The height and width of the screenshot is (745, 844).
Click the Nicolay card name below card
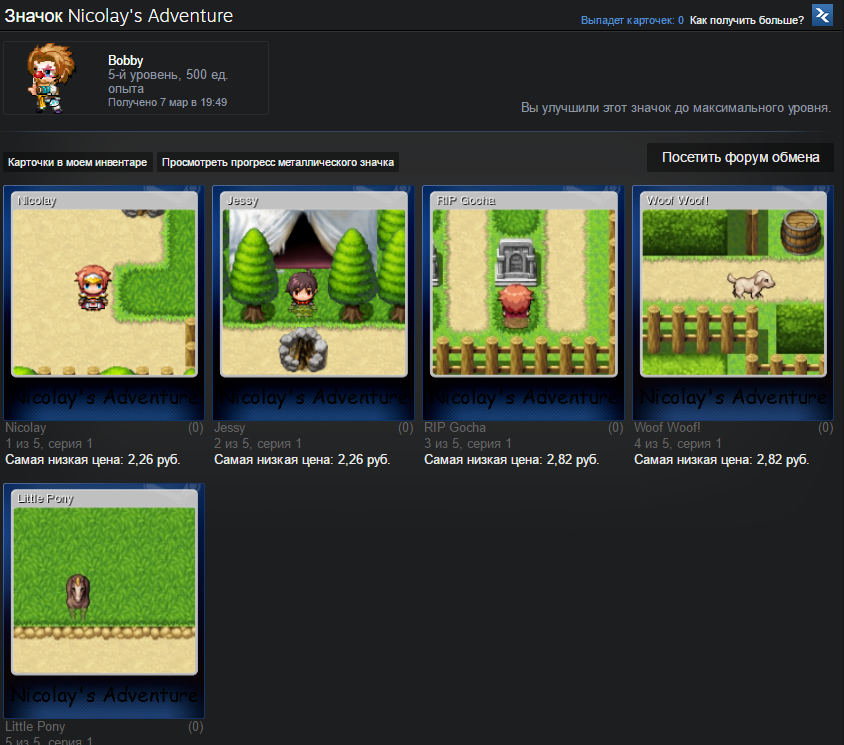(25, 428)
